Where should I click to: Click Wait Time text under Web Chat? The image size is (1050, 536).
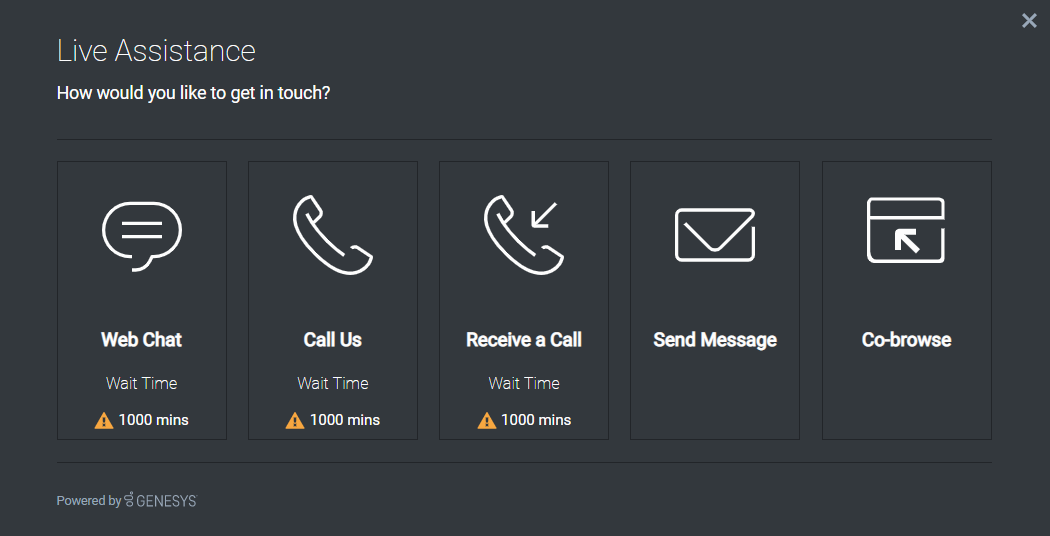pyautogui.click(x=141, y=383)
